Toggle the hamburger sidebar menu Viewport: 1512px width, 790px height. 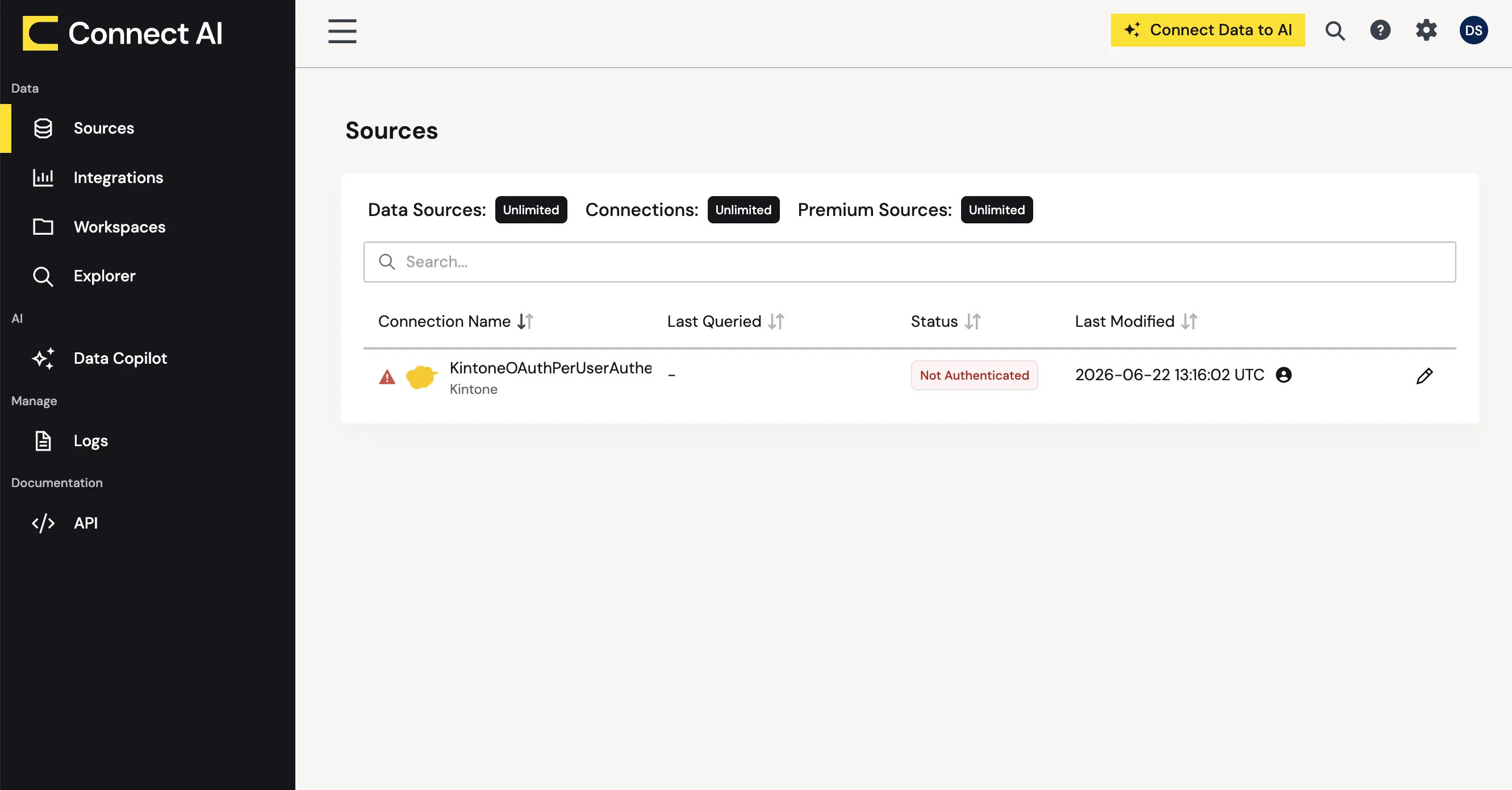click(x=342, y=31)
